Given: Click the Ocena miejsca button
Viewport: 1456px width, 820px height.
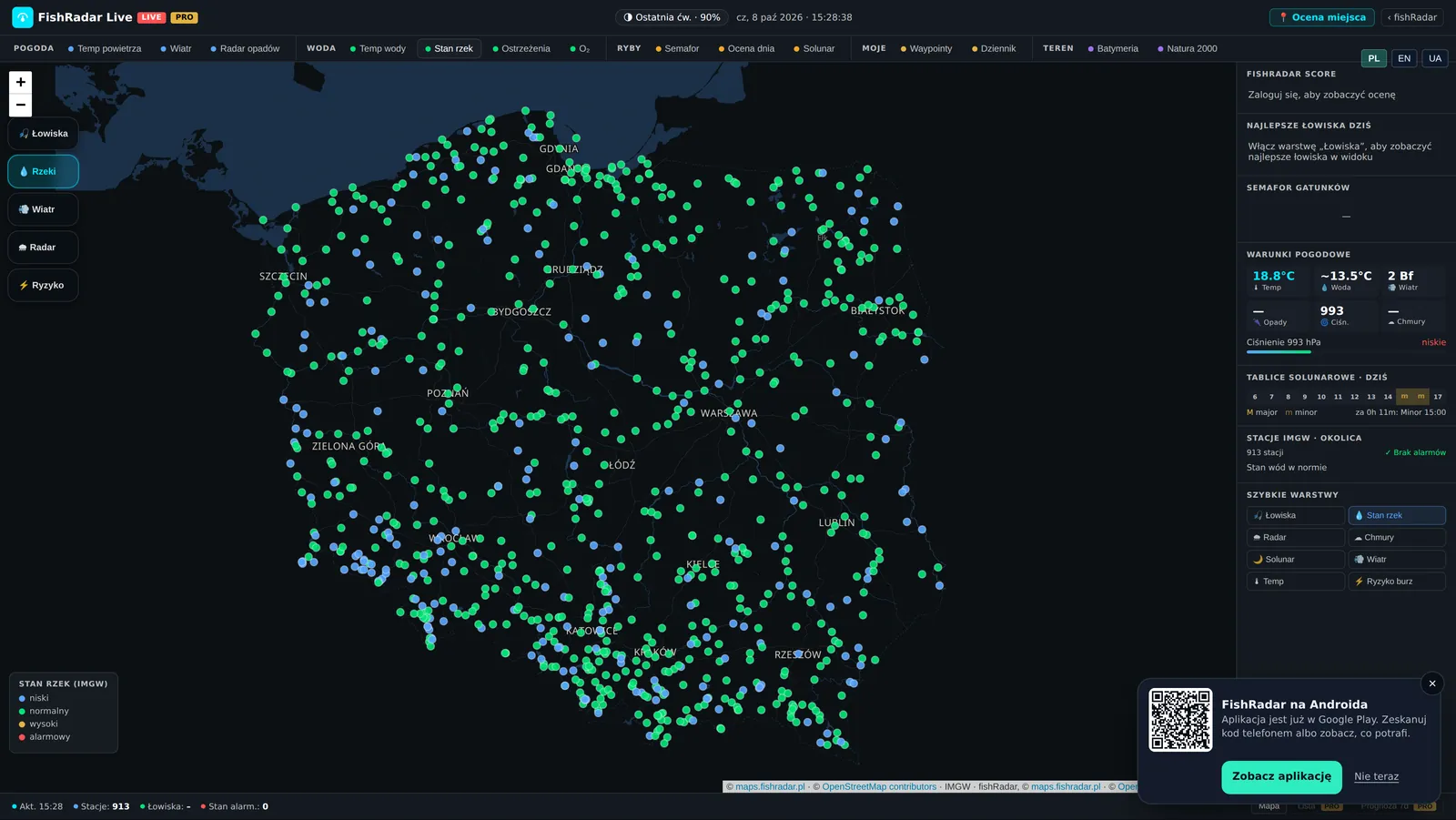Looking at the screenshot, I should coord(1321,17).
